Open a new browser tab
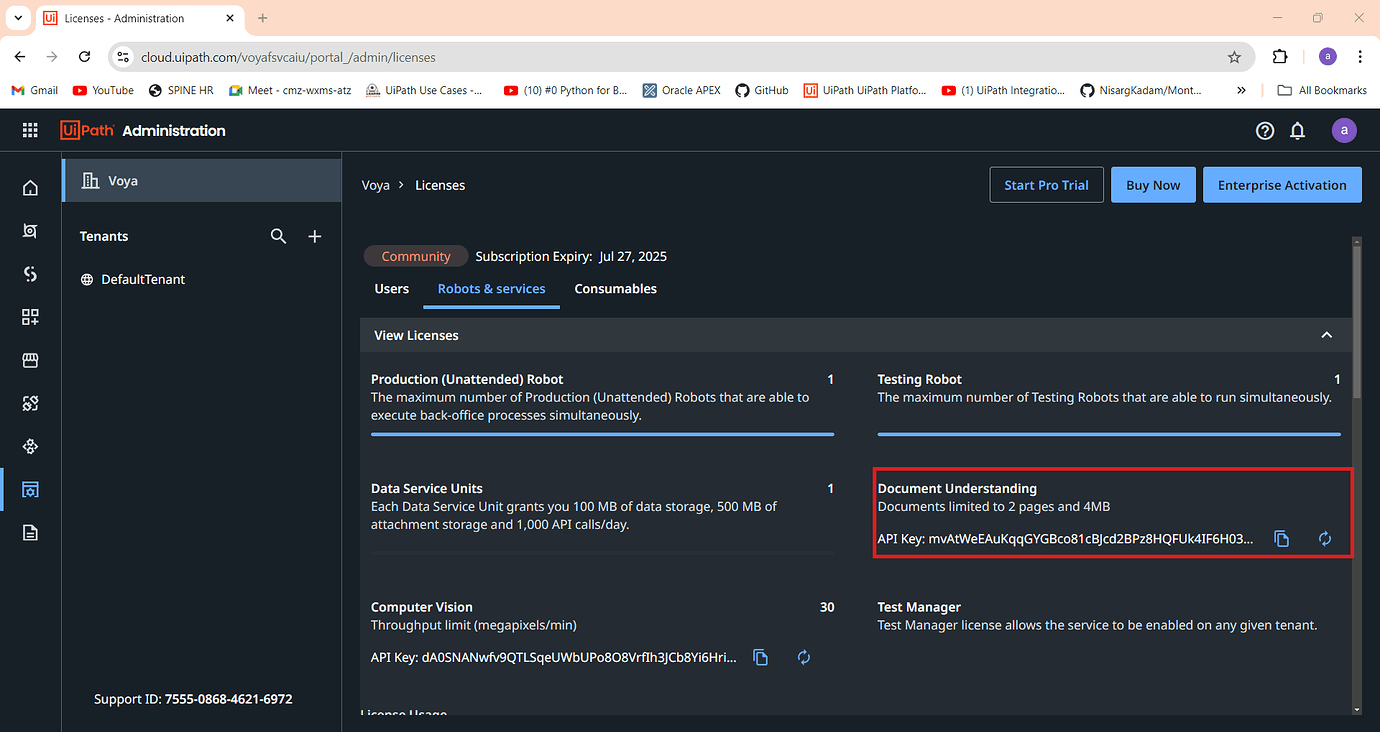The height and width of the screenshot is (732, 1380). pos(263,18)
